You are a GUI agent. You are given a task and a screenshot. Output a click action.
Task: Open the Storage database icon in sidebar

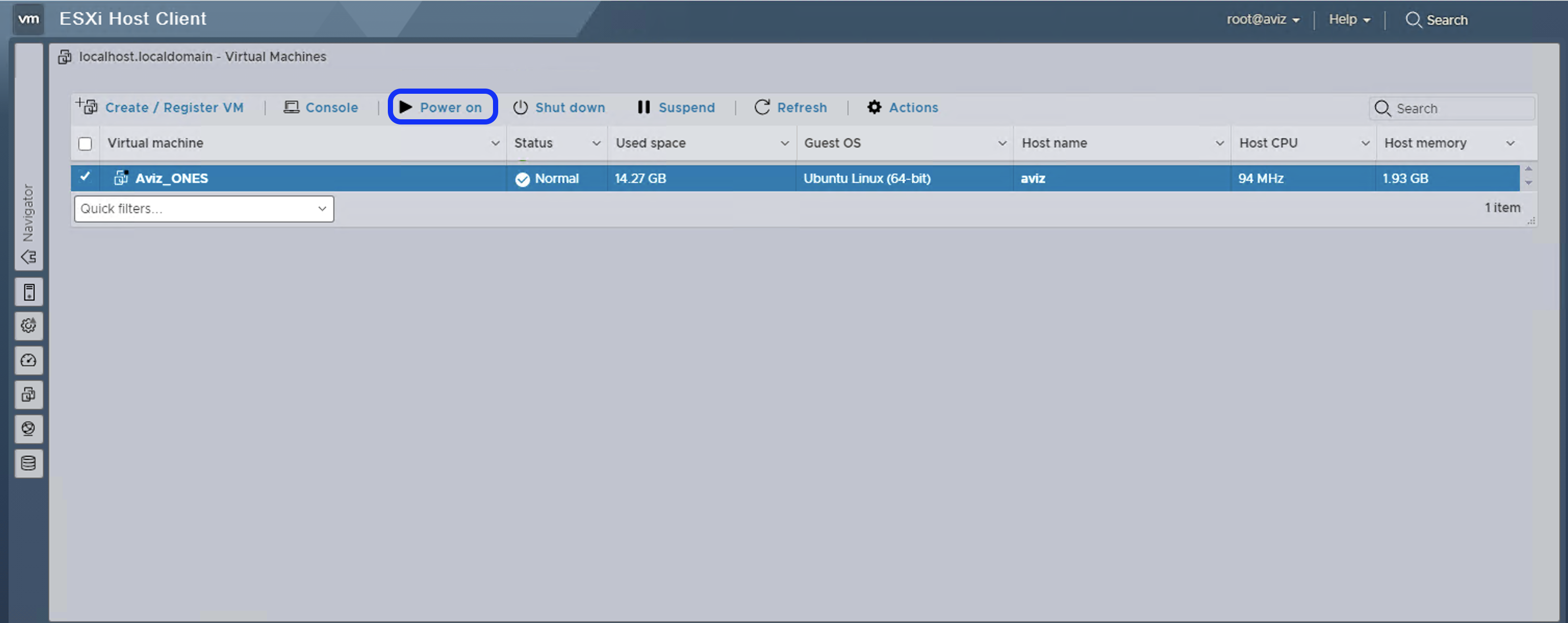(29, 464)
